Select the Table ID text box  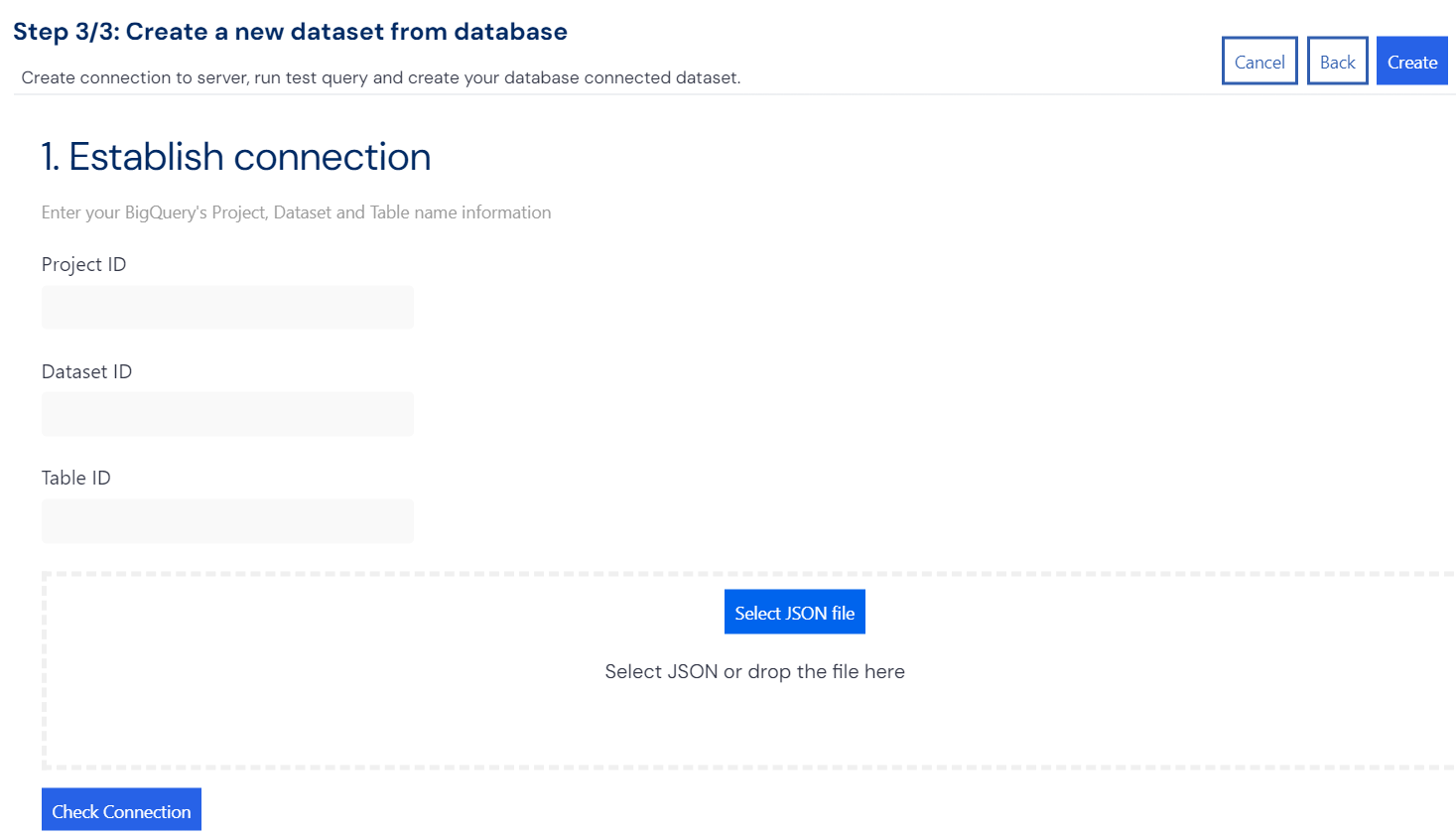tap(227, 520)
